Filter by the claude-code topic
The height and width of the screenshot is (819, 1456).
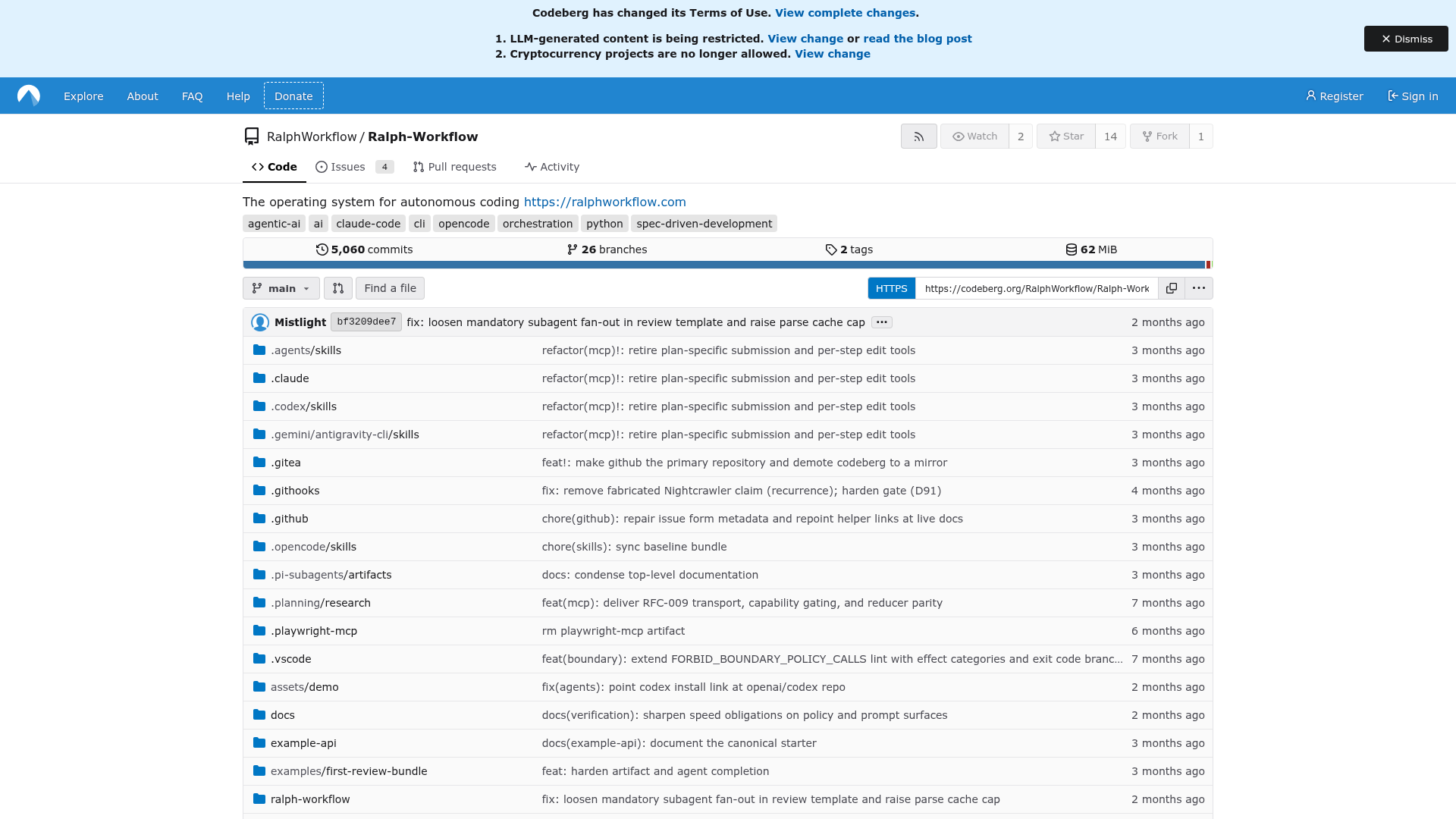point(368,224)
